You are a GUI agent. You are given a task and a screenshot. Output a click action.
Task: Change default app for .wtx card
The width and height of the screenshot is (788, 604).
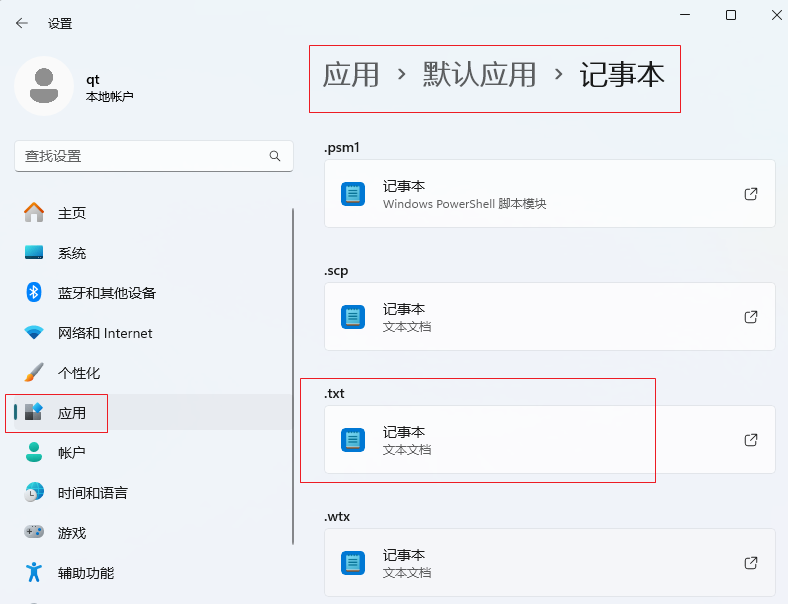[x=550, y=563]
